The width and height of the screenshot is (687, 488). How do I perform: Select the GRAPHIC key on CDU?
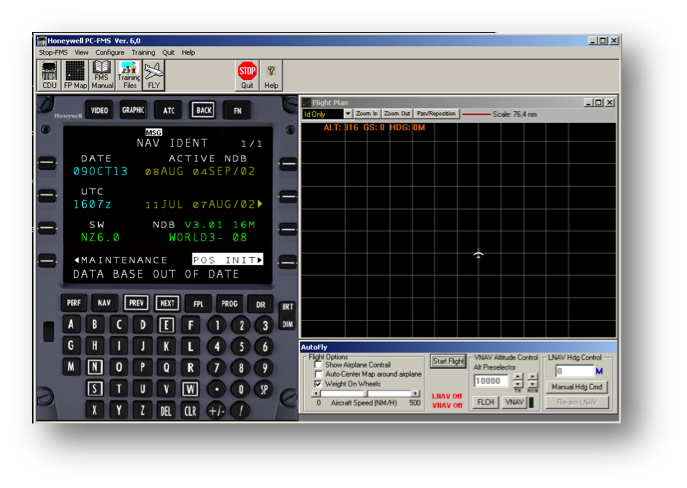click(x=133, y=110)
